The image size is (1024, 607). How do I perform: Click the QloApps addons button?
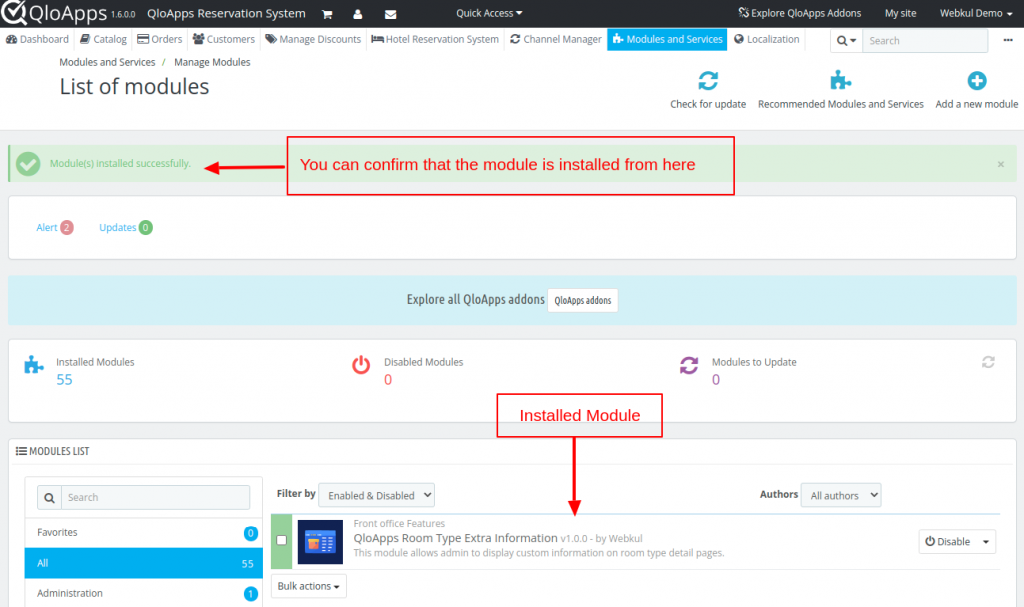(583, 301)
